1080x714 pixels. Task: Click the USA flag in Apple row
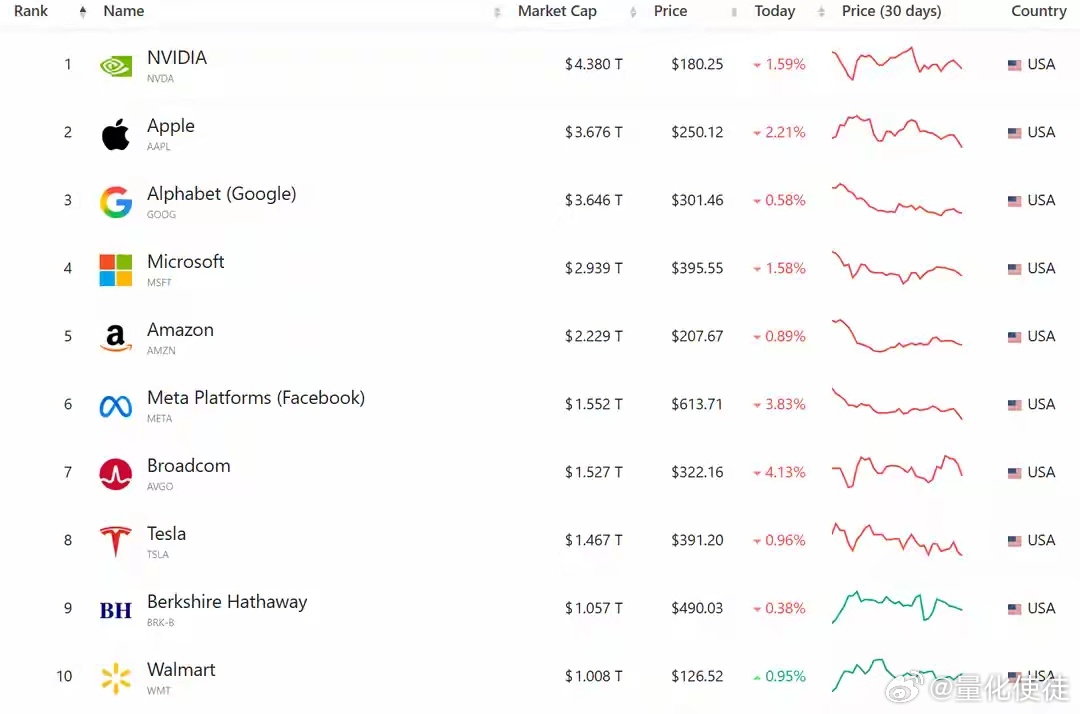point(1014,133)
